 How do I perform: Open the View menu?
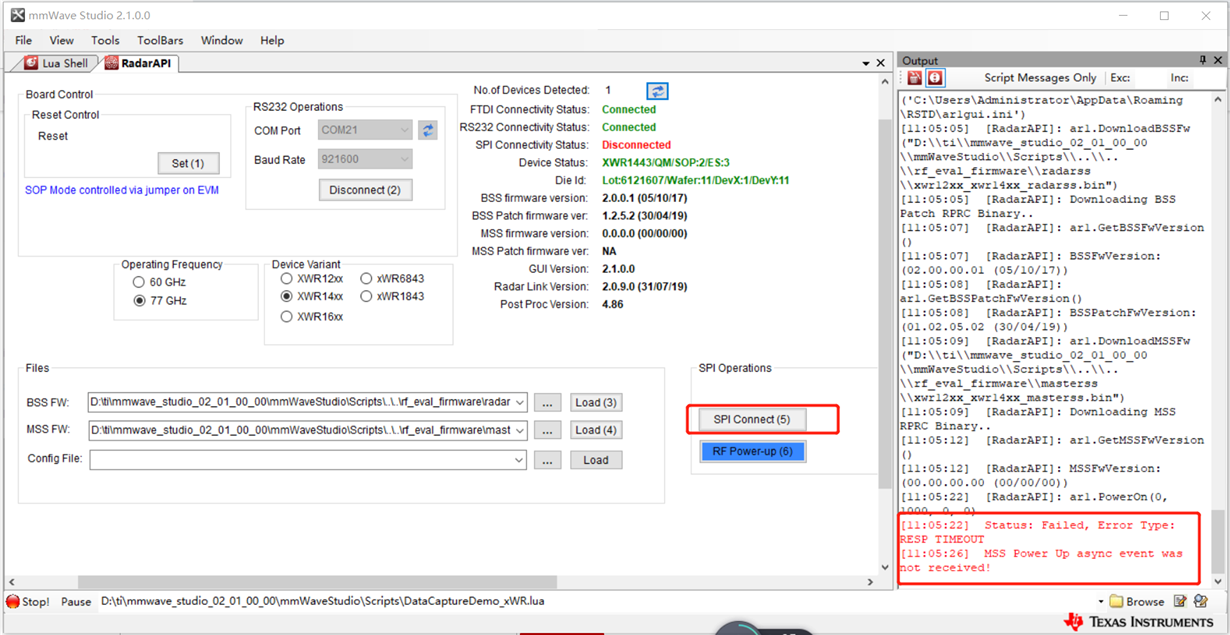[61, 40]
